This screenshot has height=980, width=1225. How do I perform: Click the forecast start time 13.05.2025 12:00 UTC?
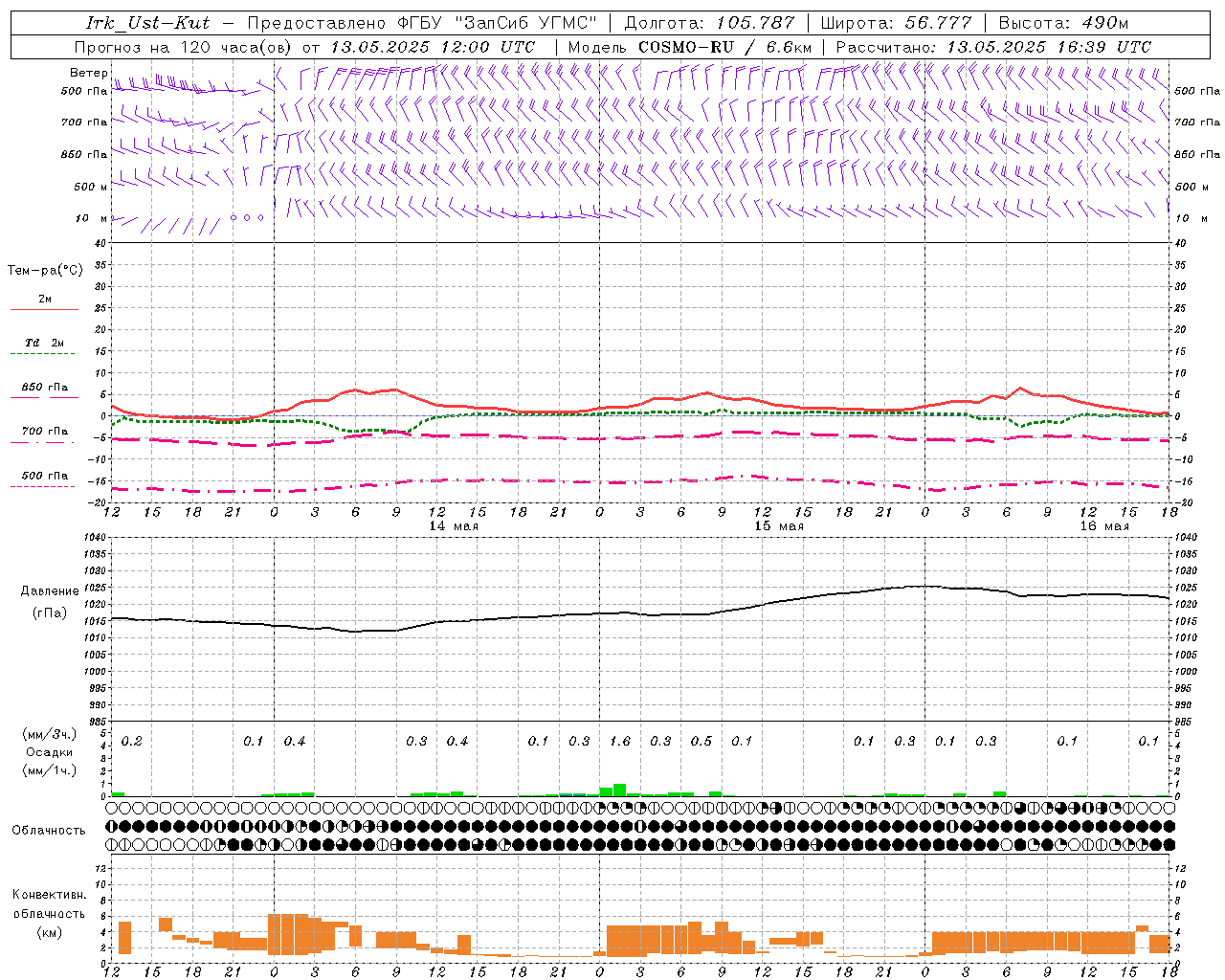[x=433, y=47]
